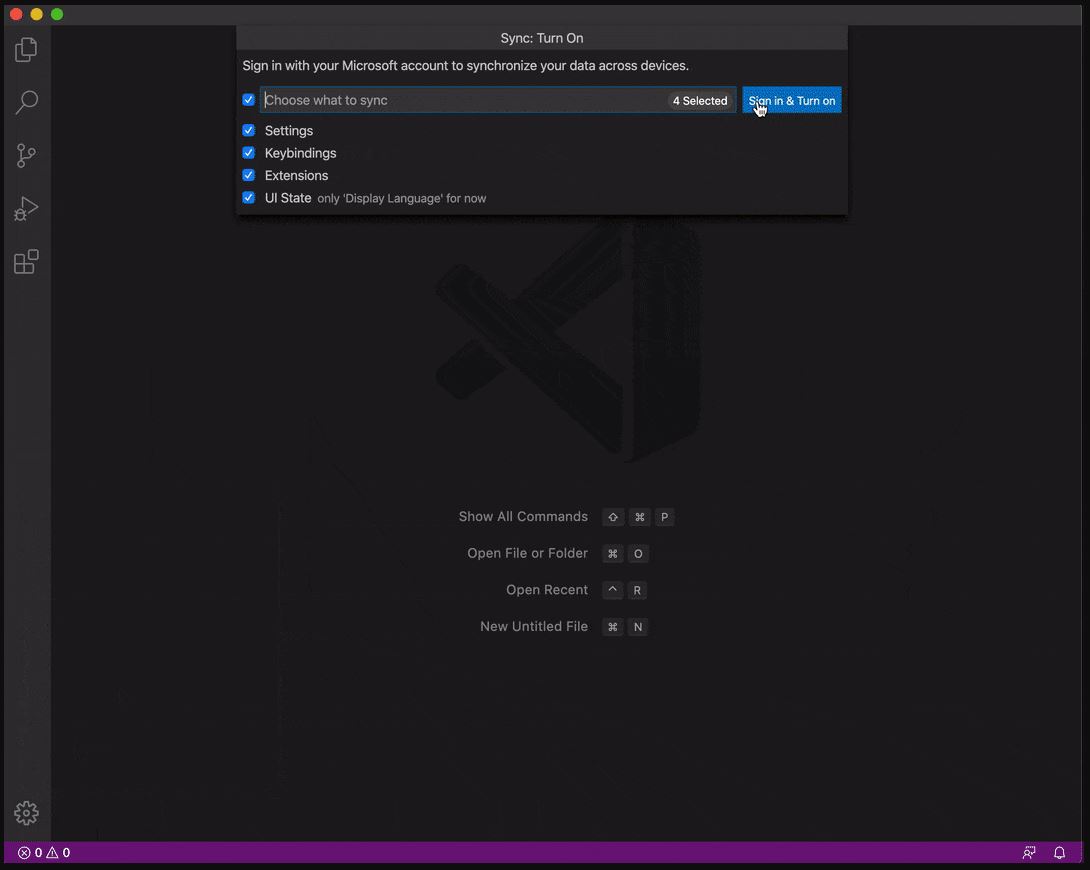Uncheck the Keybindings sync checkbox
The height and width of the screenshot is (870, 1090).
[248, 152]
